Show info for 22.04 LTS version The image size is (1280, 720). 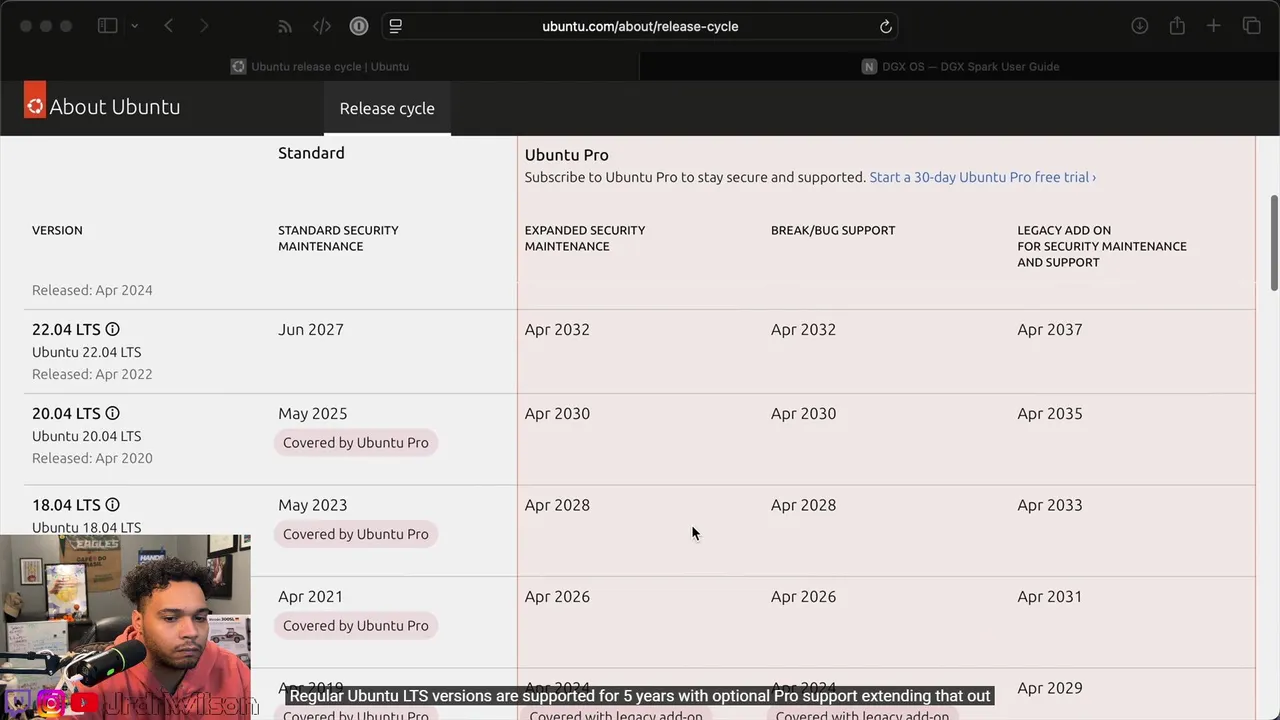(x=113, y=329)
